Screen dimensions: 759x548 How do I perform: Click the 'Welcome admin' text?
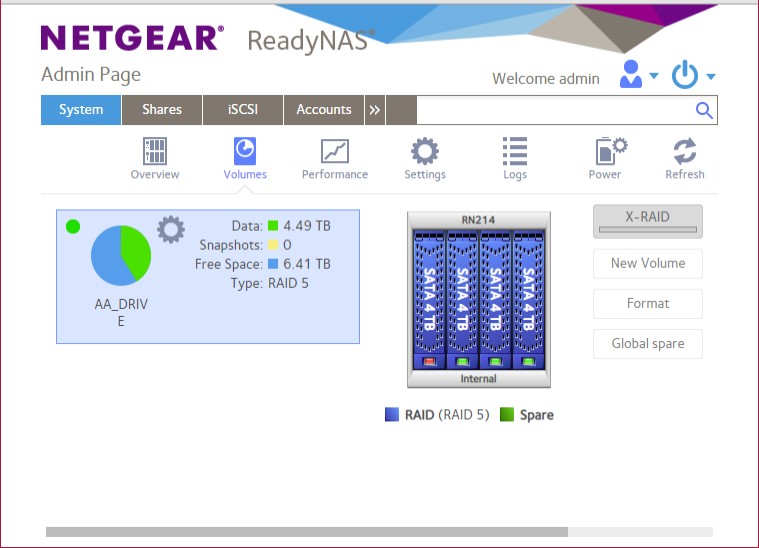click(546, 78)
